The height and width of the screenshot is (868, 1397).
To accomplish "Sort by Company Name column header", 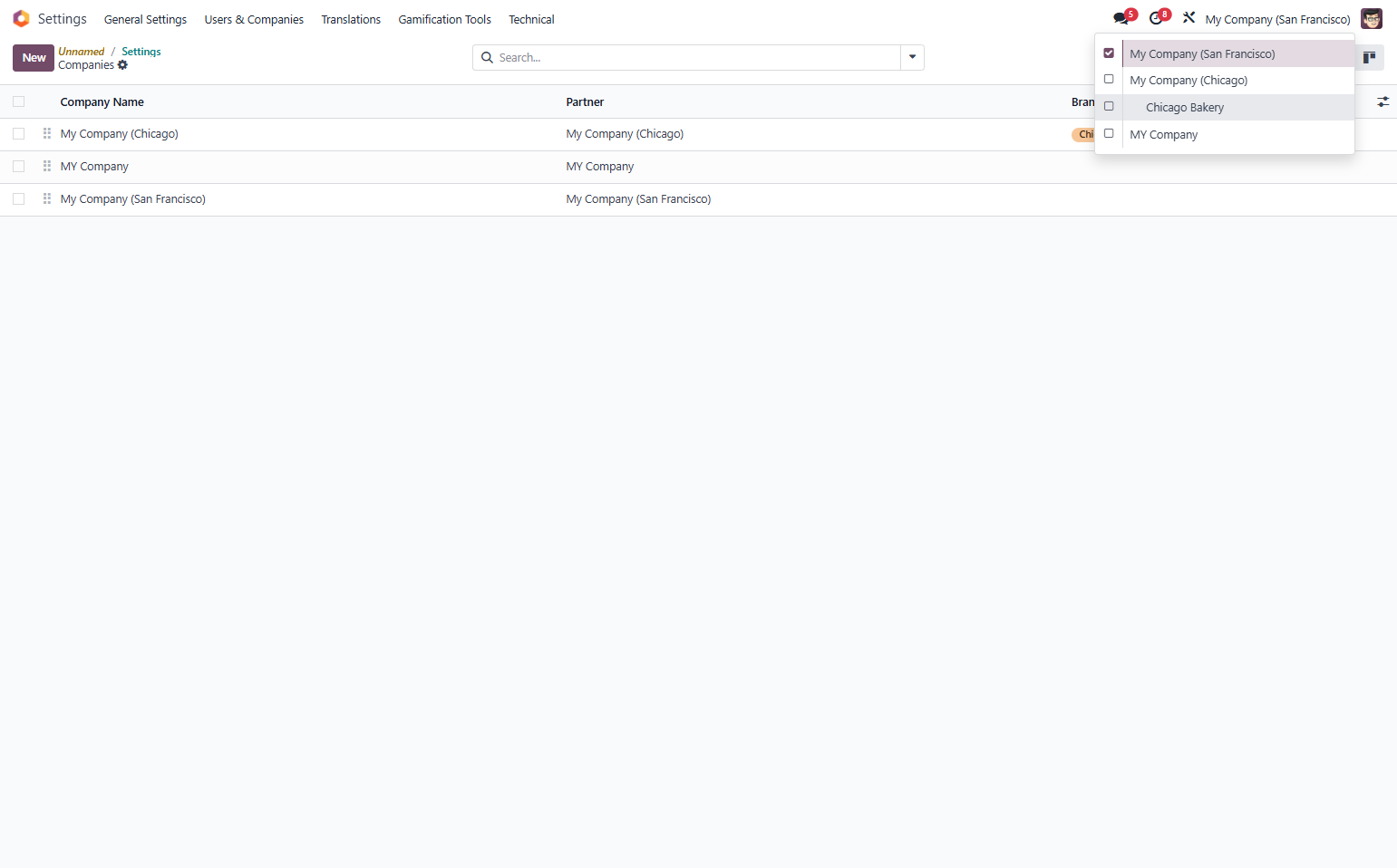I will tap(102, 101).
